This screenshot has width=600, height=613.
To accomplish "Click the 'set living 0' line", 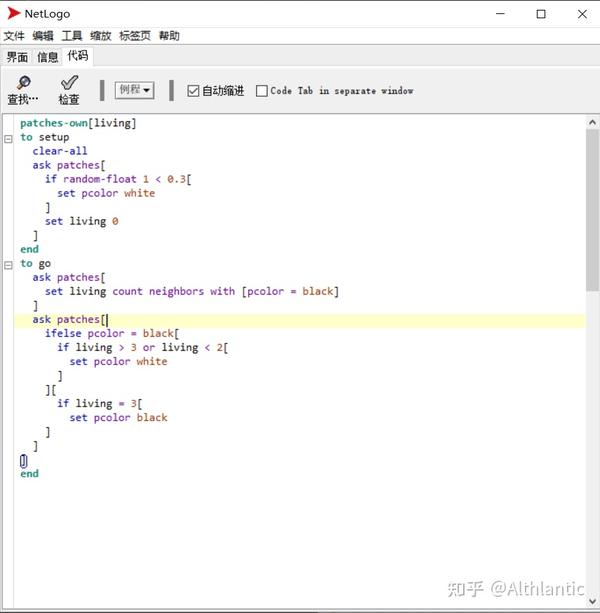I will (x=81, y=221).
